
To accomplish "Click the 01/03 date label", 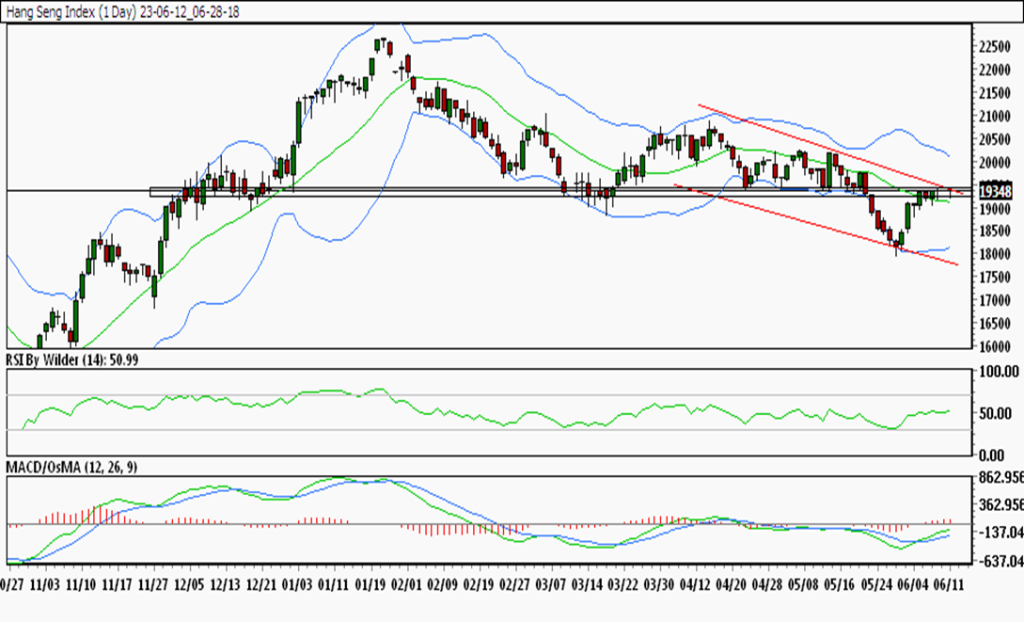I will (298, 583).
